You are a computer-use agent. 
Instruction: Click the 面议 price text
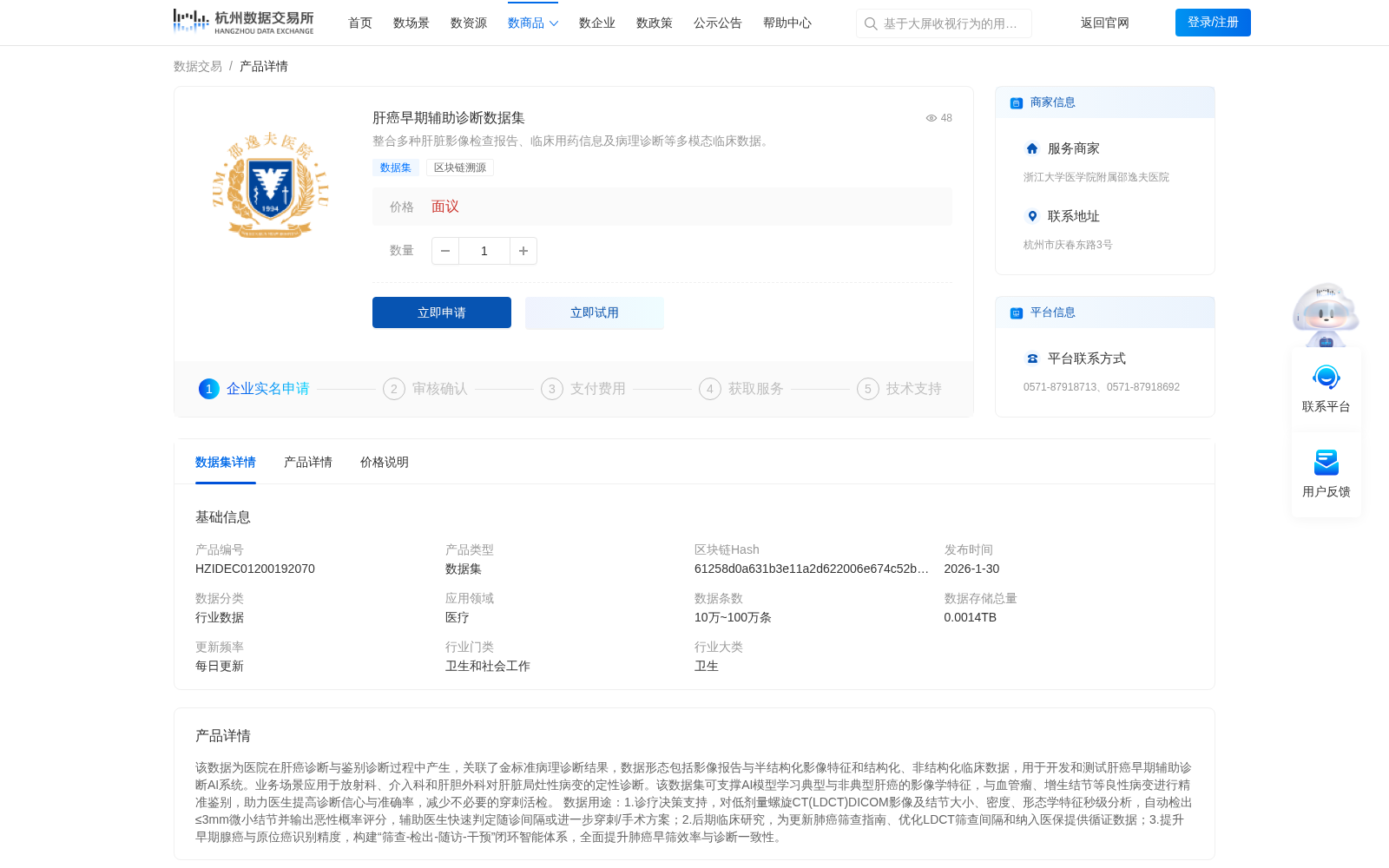coord(445,207)
